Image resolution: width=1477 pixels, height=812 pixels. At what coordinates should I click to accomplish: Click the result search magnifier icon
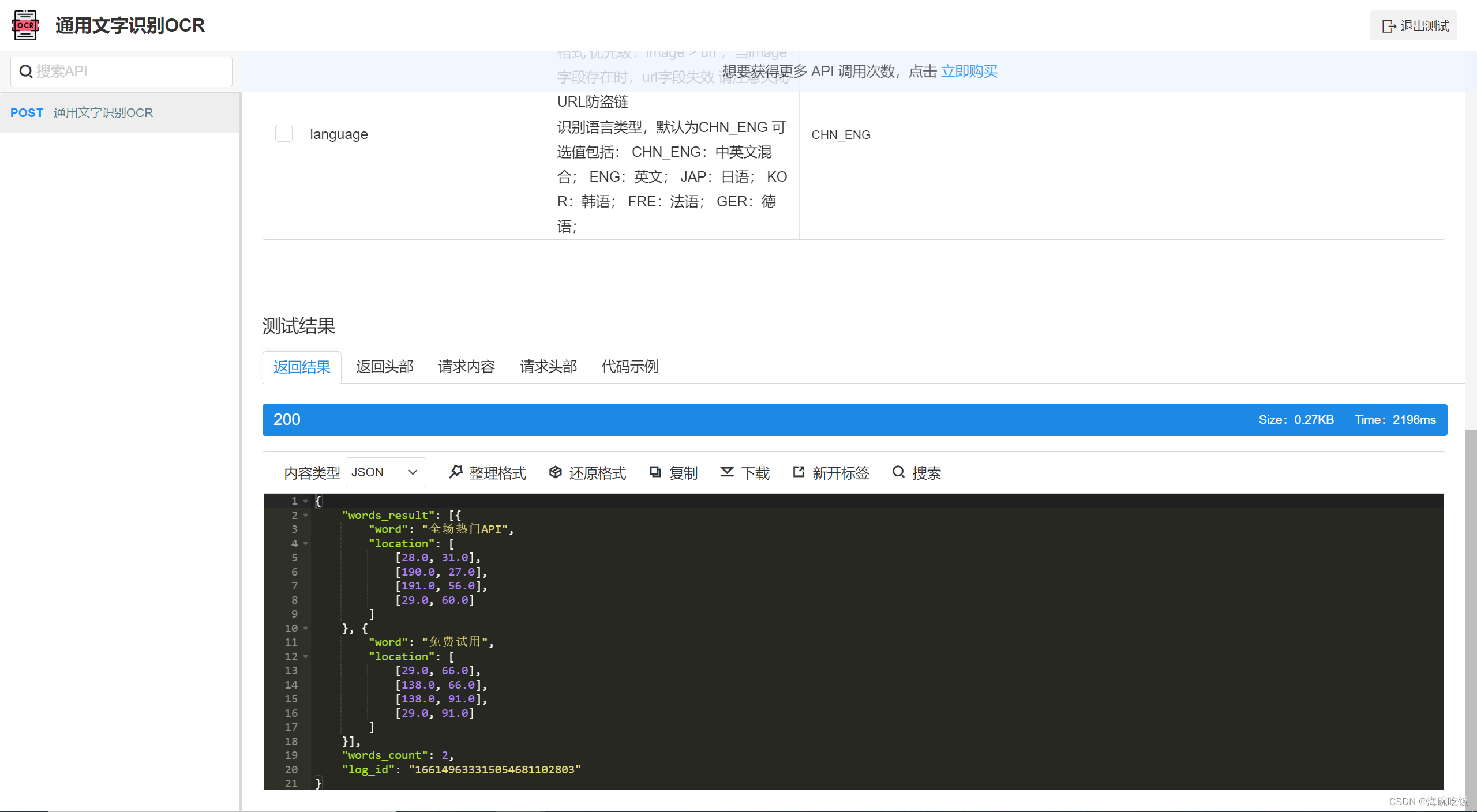pos(898,472)
